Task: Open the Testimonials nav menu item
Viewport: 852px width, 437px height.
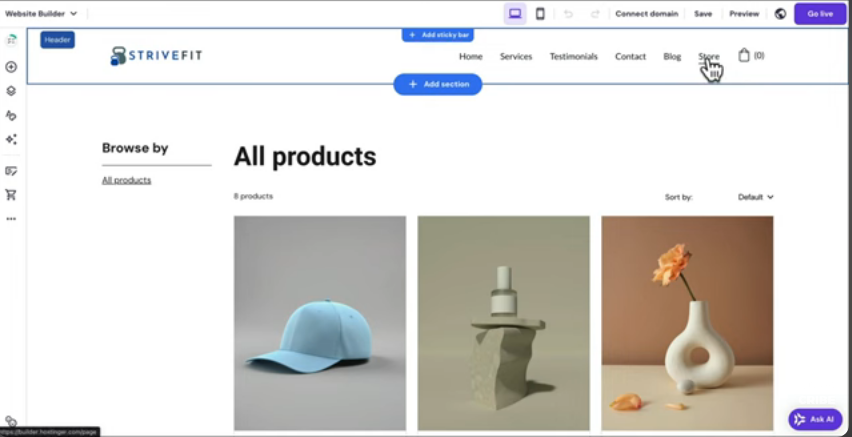Action: tap(573, 56)
